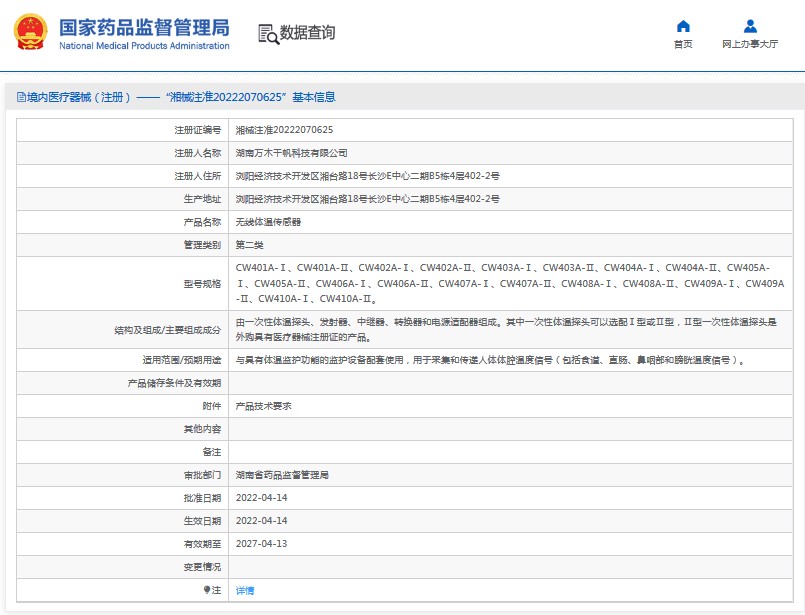The image size is (805, 615).
Task: Click the document icon before 境内医疗器械
Action: [21, 97]
